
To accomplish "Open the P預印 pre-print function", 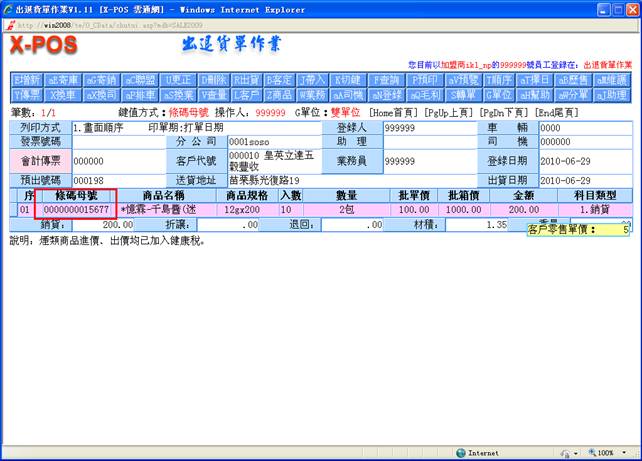I will (x=425, y=79).
